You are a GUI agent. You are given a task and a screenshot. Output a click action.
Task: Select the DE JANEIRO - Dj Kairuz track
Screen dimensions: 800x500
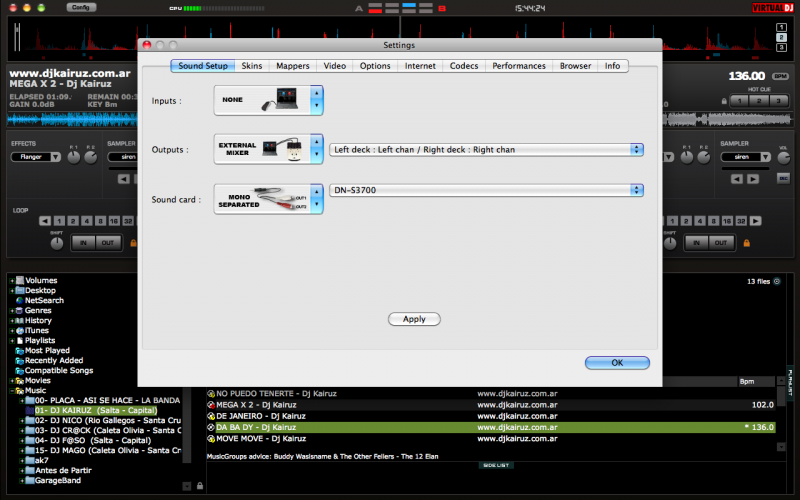point(261,415)
